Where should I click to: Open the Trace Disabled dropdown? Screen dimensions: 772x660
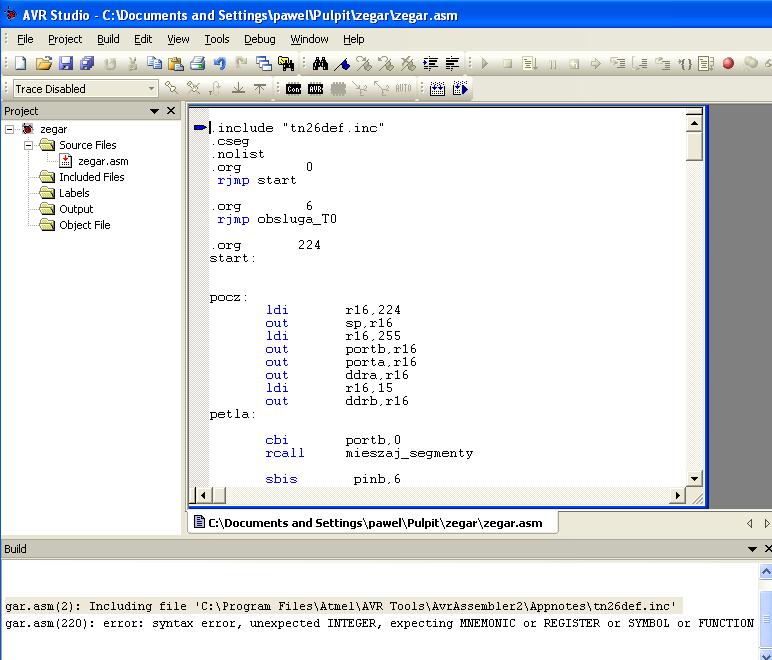(152, 89)
